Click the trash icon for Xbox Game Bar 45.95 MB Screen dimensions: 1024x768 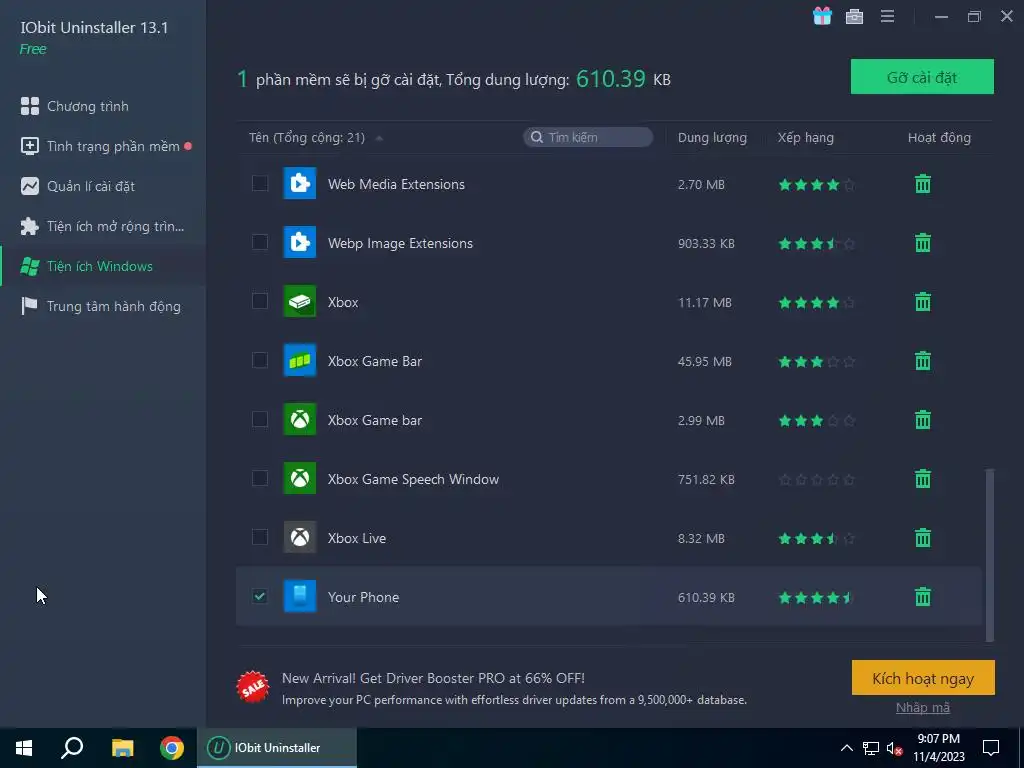923,360
